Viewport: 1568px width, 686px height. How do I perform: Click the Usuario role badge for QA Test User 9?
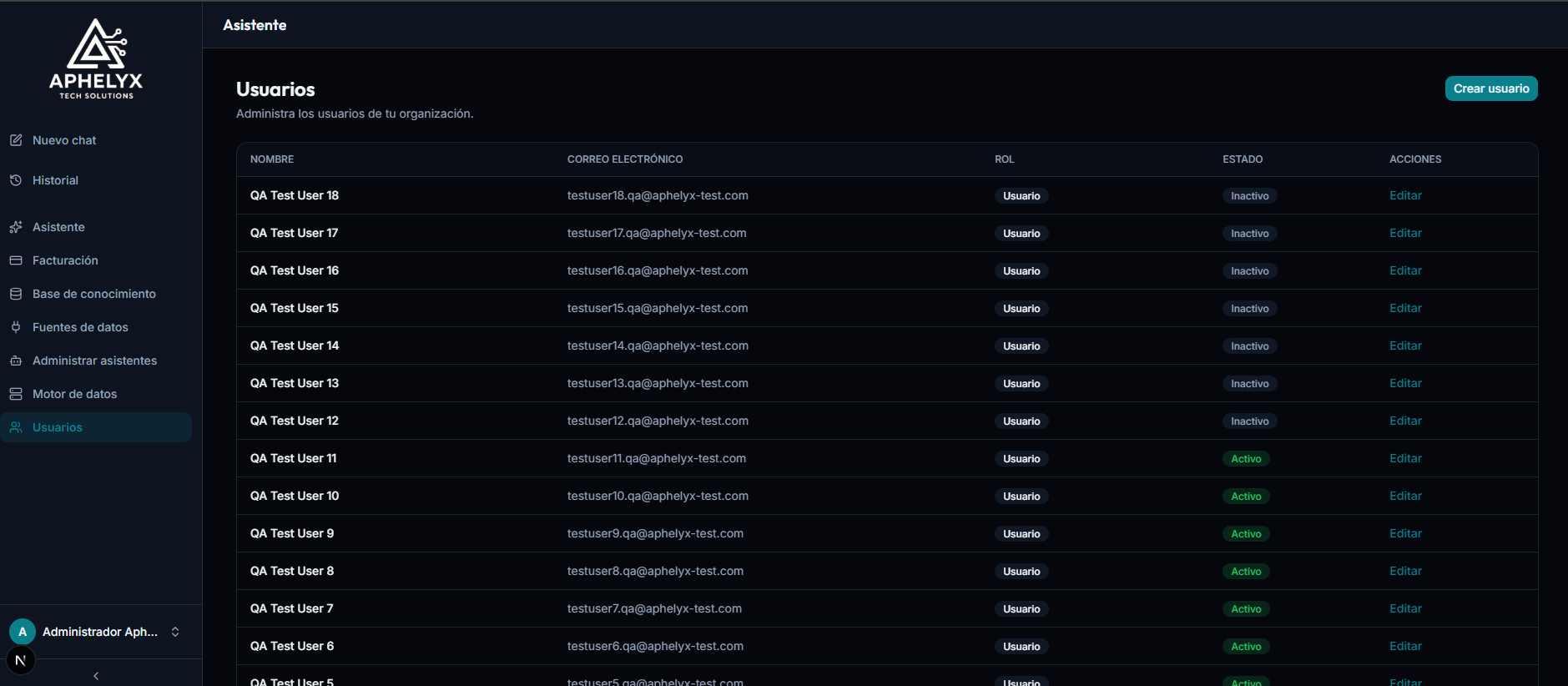(x=1021, y=534)
